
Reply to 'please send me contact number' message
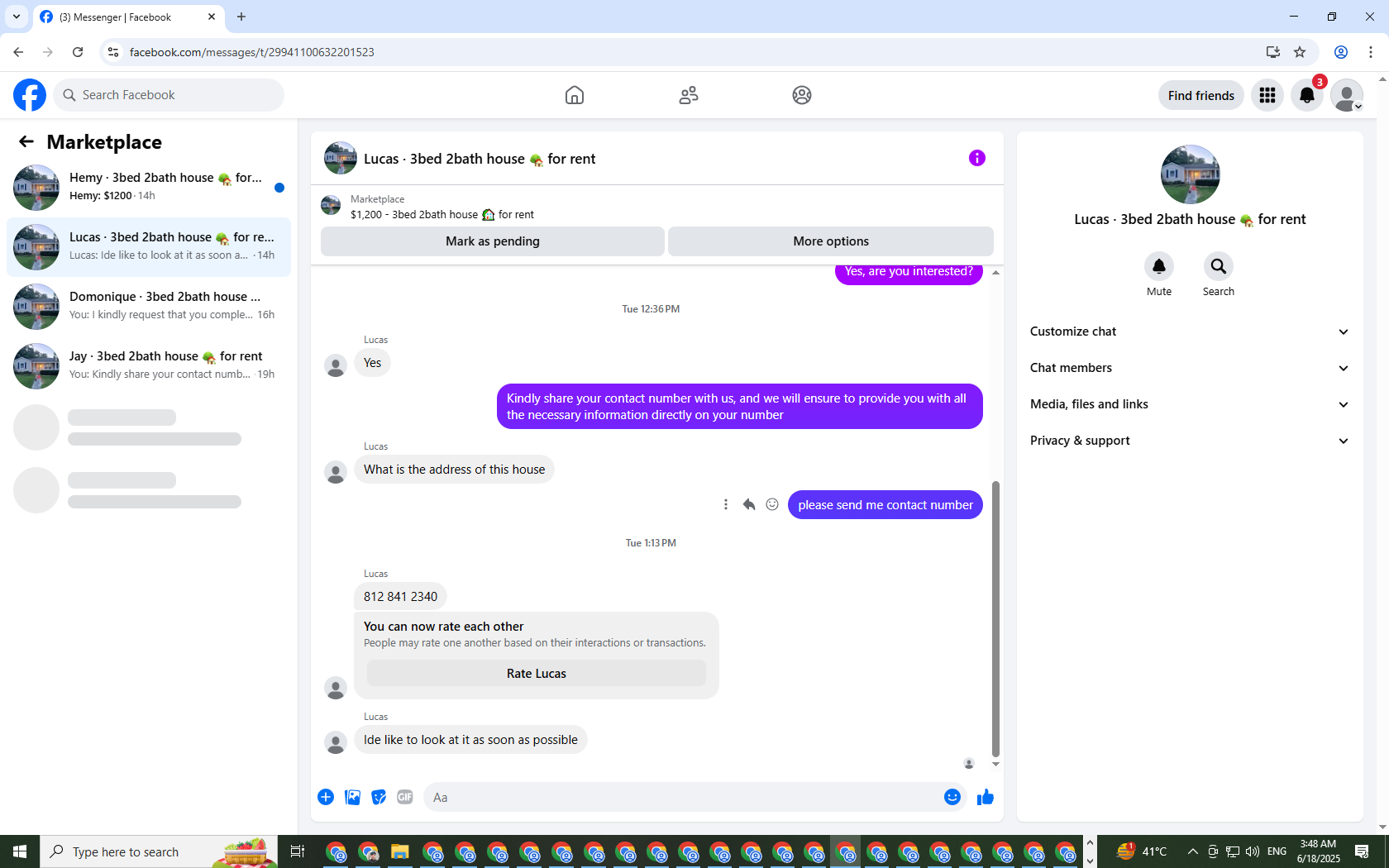749,504
